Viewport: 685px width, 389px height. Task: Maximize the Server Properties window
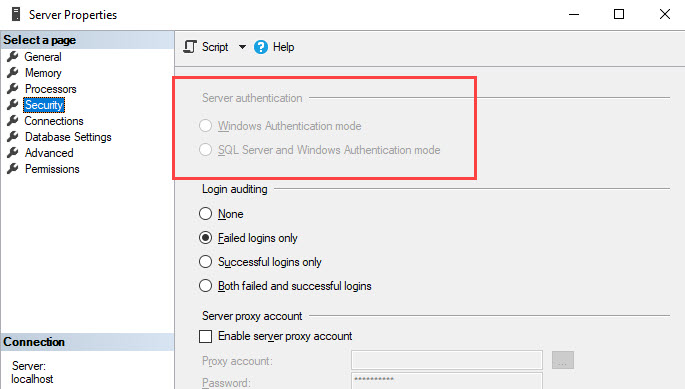pyautogui.click(x=619, y=14)
